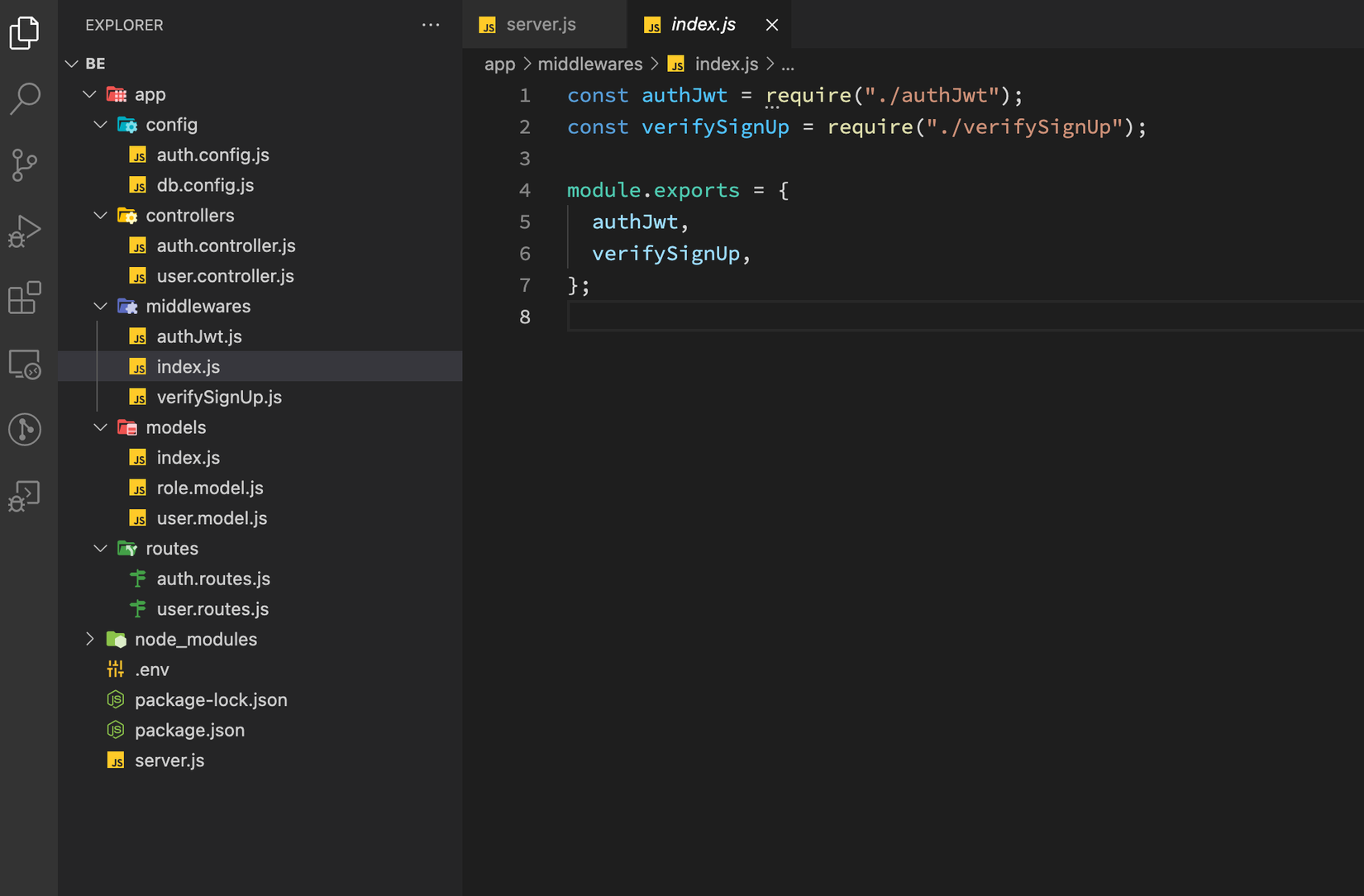The image size is (1364, 896).
Task: Open auth.routes.js file
Action: 260,579
